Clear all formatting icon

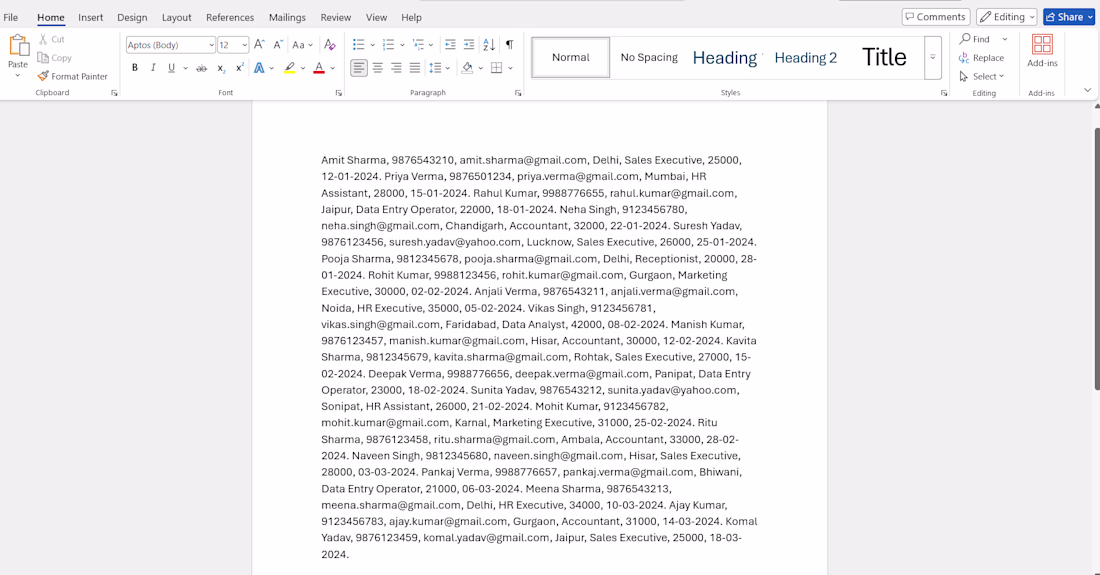(329, 45)
